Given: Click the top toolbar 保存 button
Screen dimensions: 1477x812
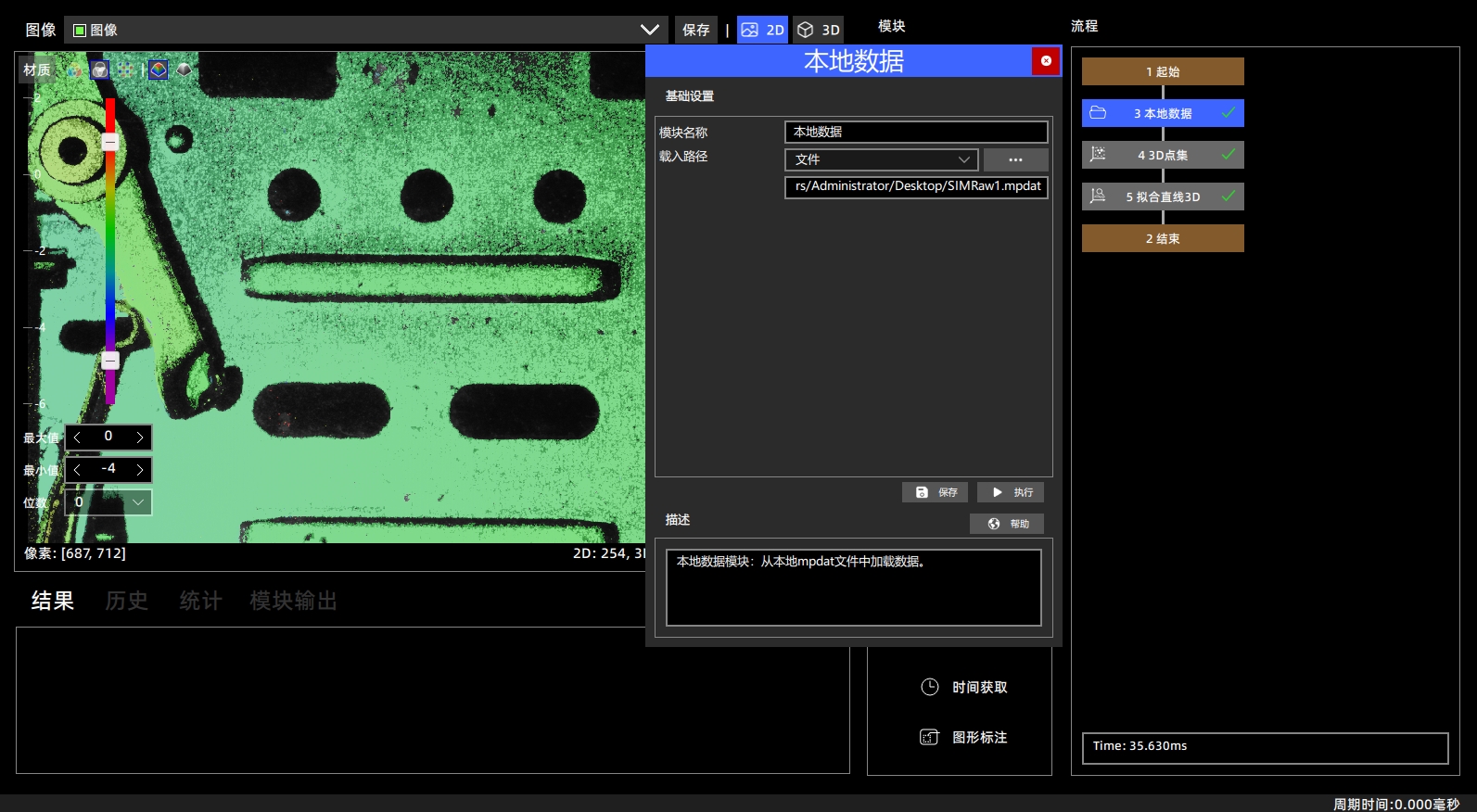Looking at the screenshot, I should tap(696, 30).
